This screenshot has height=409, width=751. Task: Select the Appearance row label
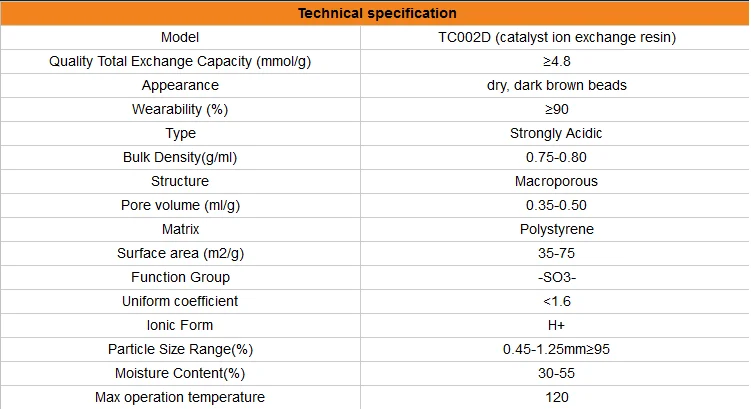tap(180, 85)
